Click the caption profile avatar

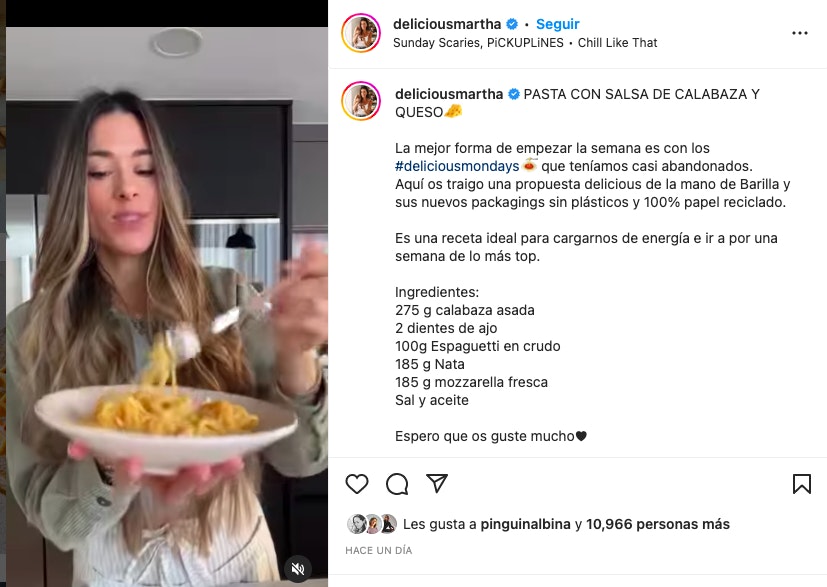tap(361, 101)
